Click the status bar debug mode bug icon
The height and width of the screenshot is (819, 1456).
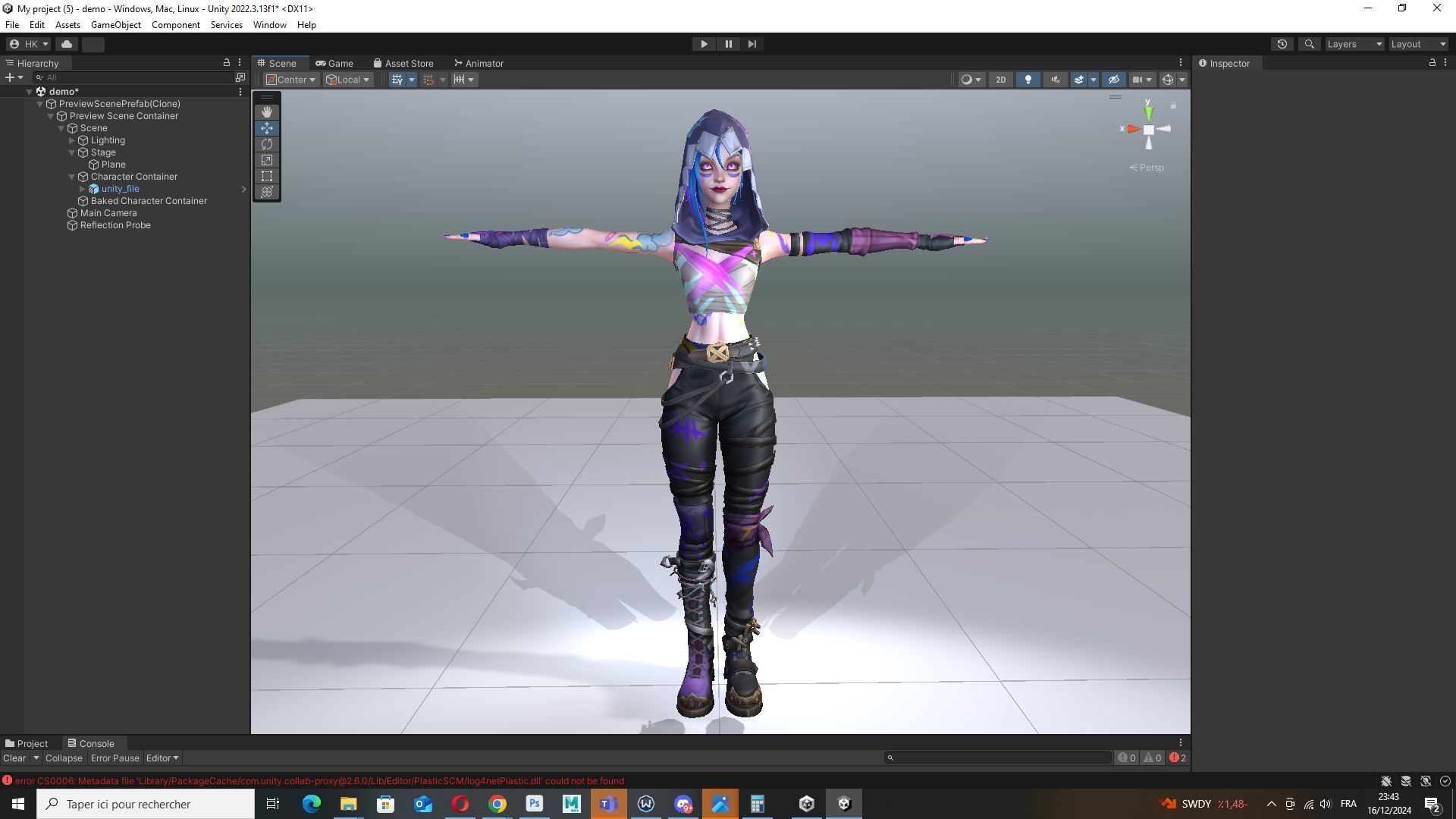(1386, 781)
